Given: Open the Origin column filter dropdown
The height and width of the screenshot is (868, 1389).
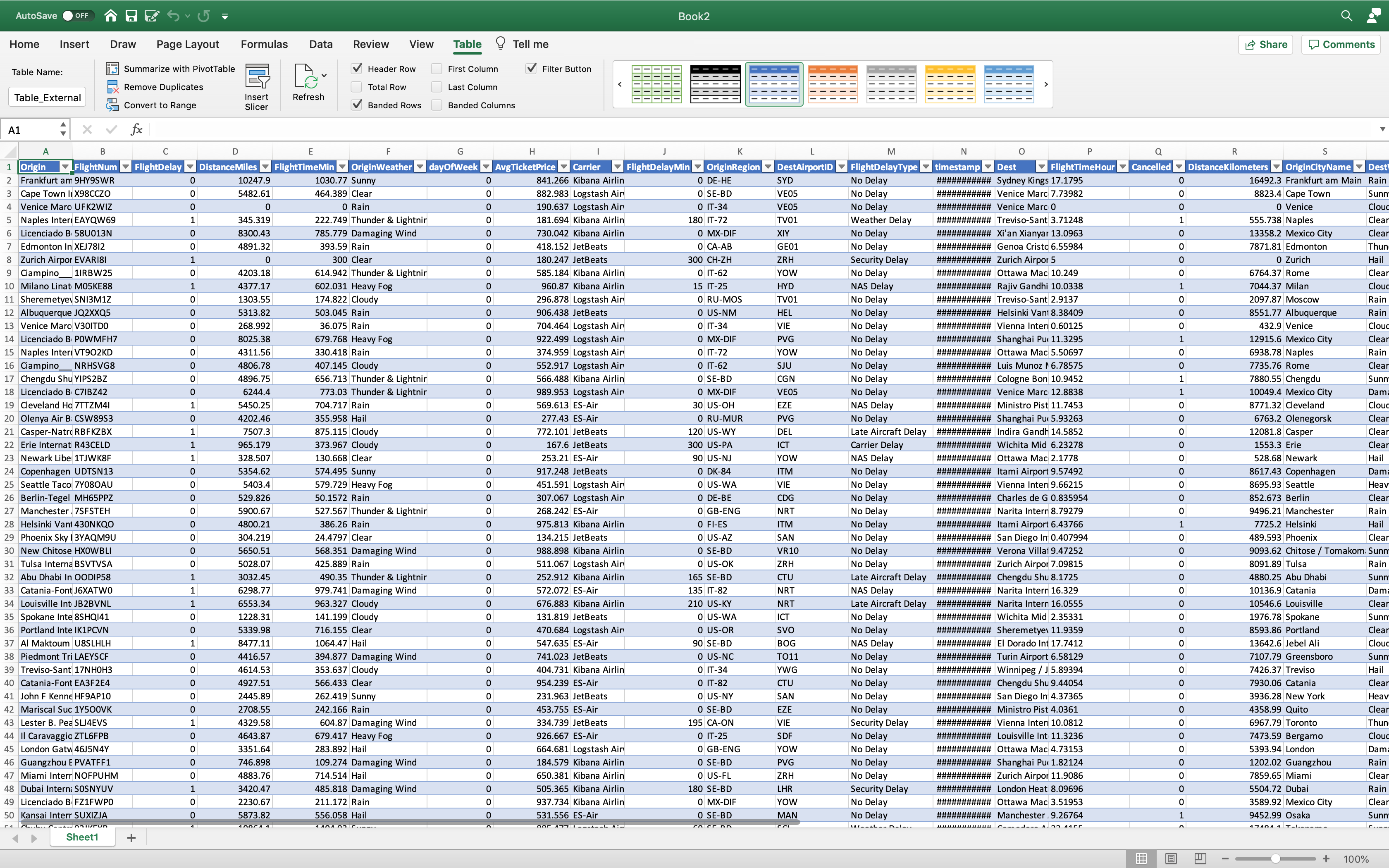Looking at the screenshot, I should click(x=65, y=167).
